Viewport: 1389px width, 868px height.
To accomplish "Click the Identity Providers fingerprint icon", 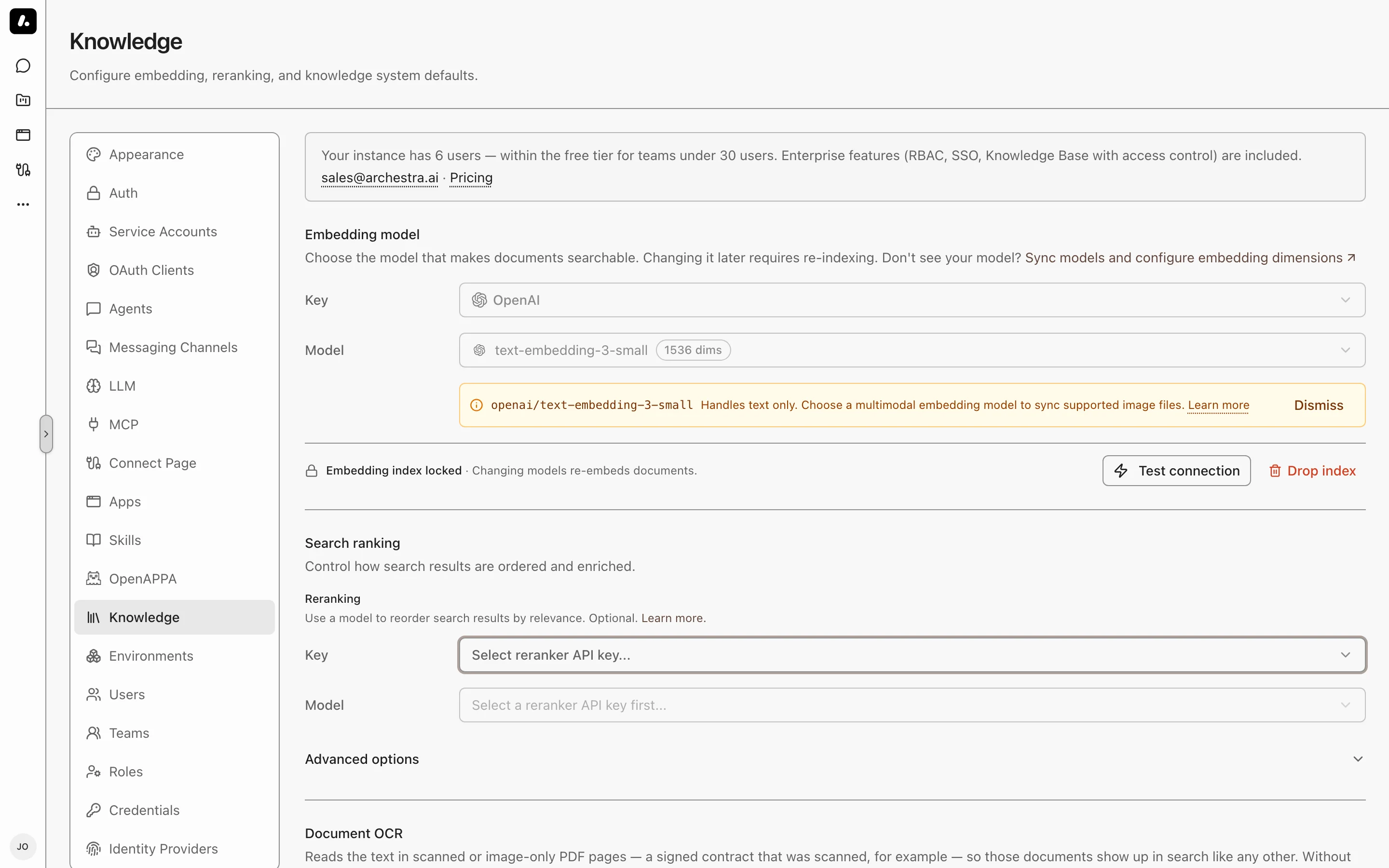I will (x=94, y=849).
